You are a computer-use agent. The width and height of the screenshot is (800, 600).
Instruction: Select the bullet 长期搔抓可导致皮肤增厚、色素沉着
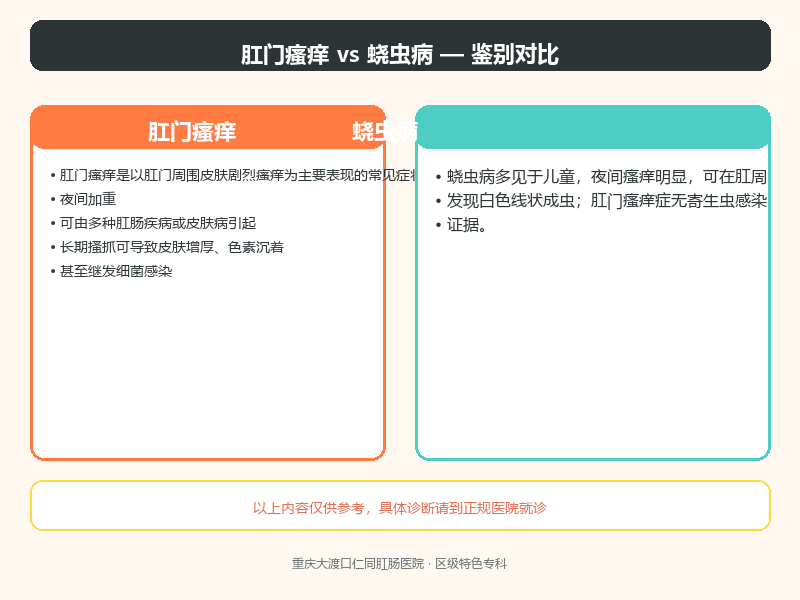coord(167,247)
